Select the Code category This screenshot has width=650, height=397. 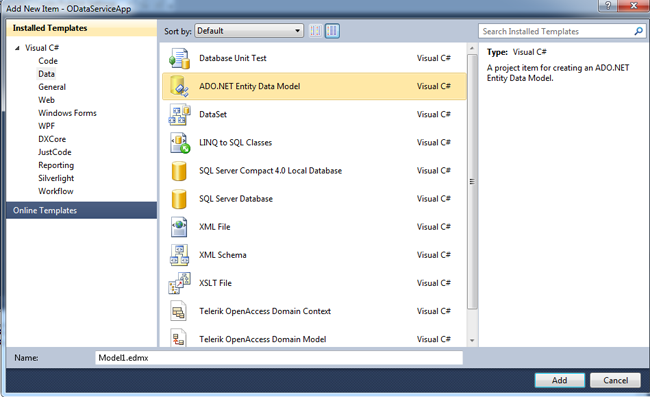tap(48, 61)
